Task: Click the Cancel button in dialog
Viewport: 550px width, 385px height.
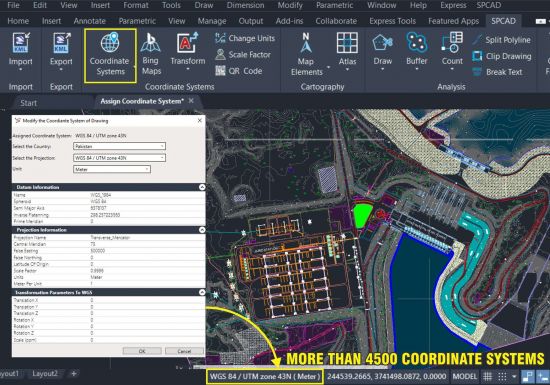Action: coord(184,351)
